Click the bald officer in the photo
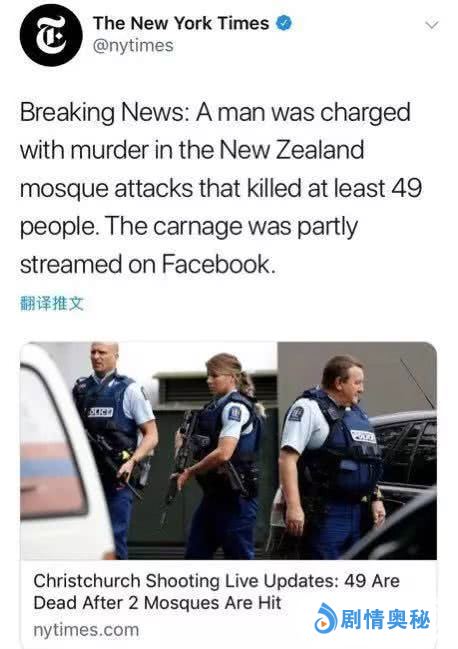The image size is (458, 649). point(114,447)
